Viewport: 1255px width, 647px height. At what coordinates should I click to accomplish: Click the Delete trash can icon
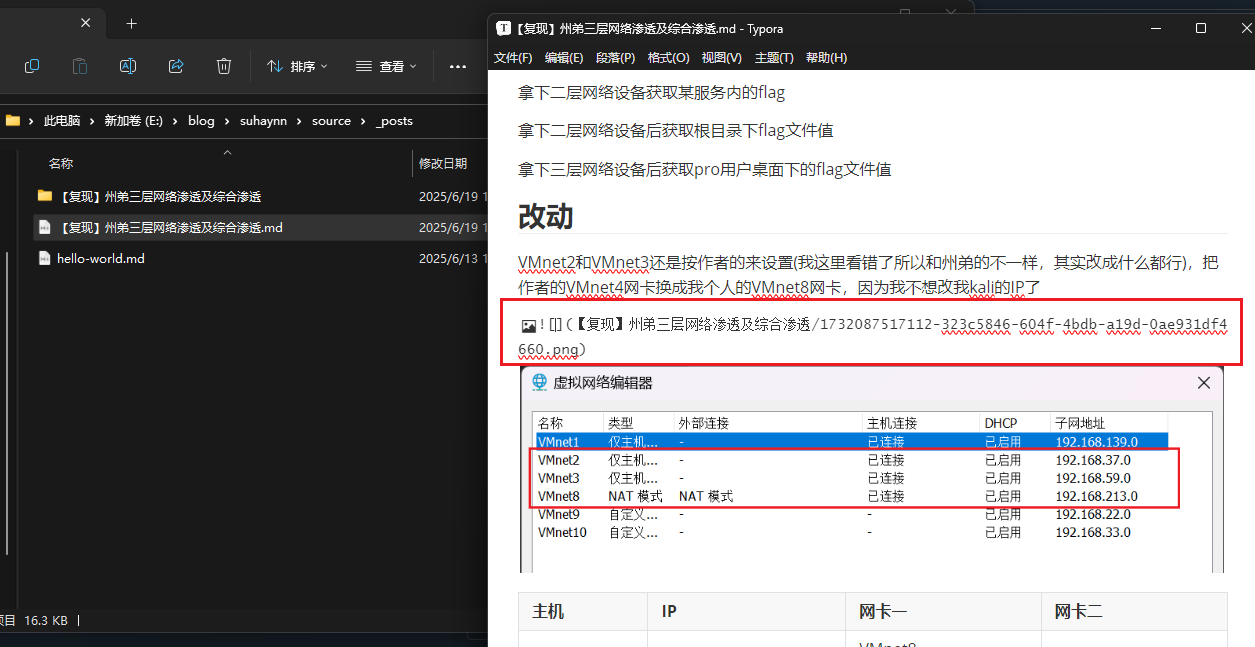tap(224, 66)
